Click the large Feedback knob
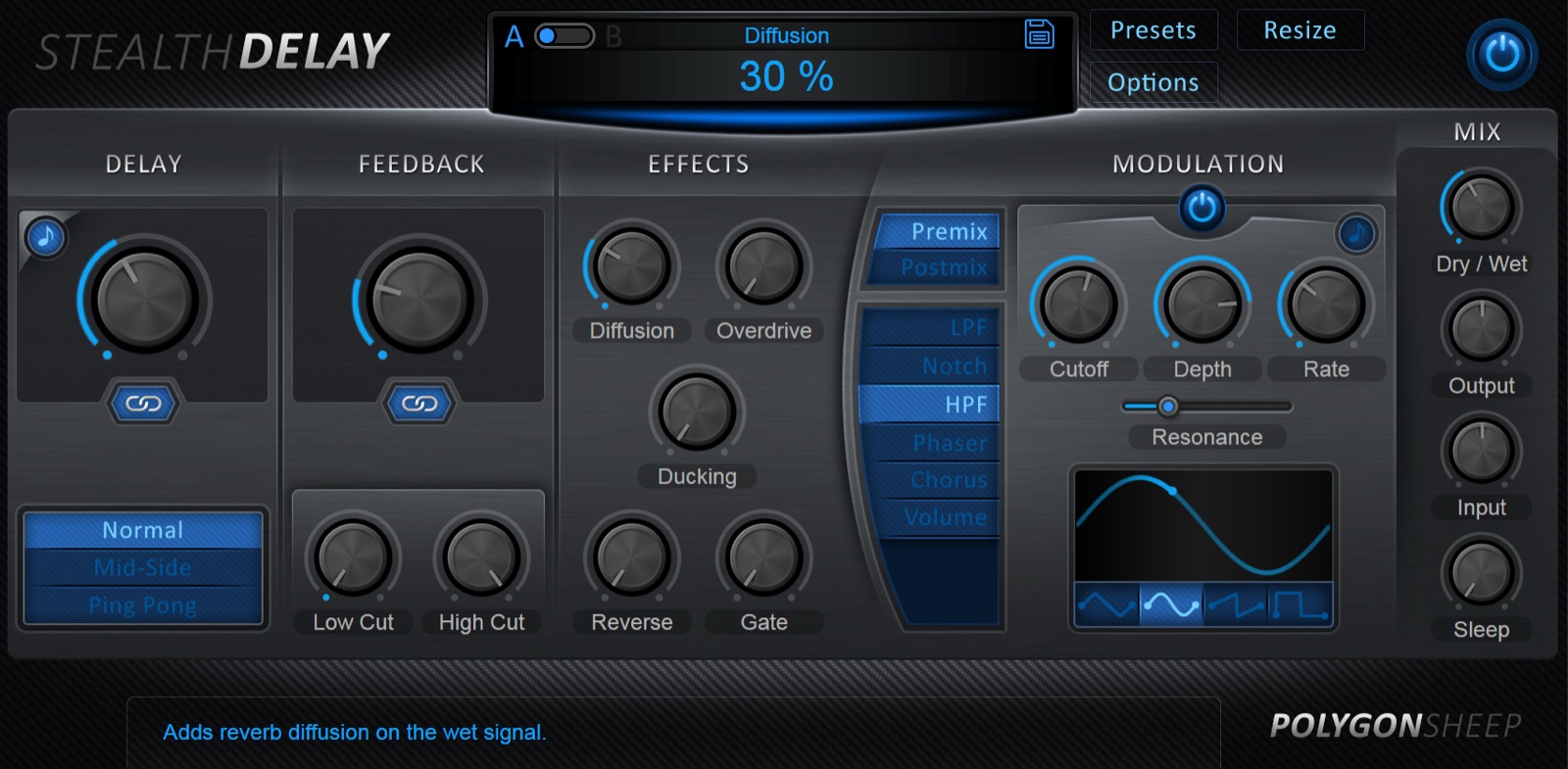The width and height of the screenshot is (1568, 769). (419, 299)
